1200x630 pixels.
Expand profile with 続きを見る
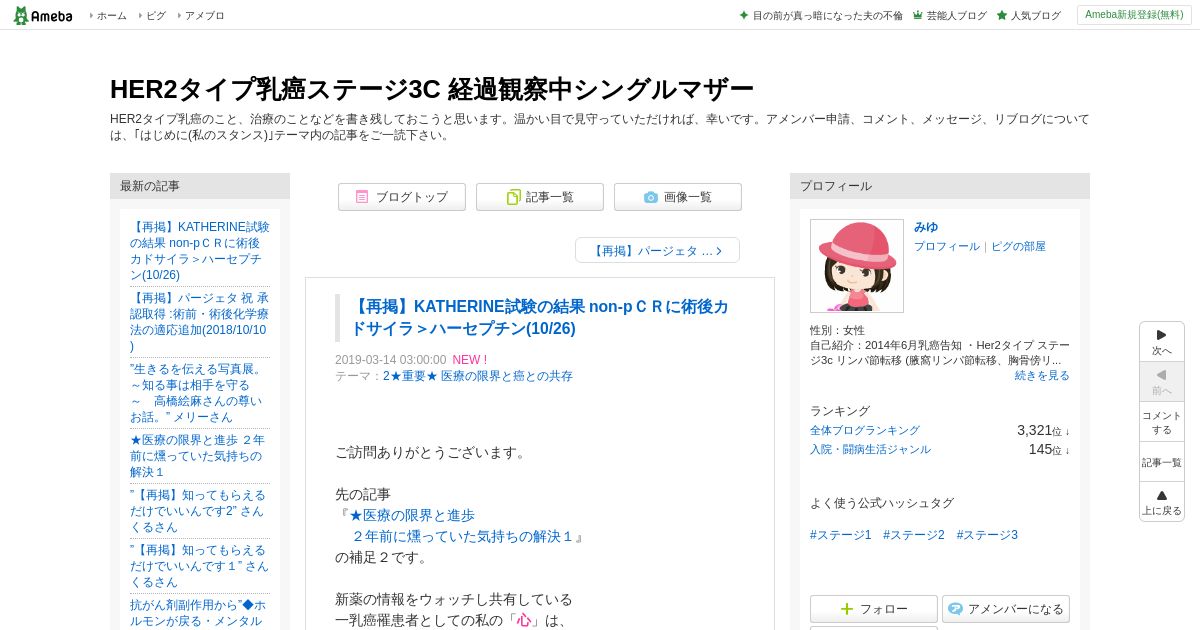1042,375
